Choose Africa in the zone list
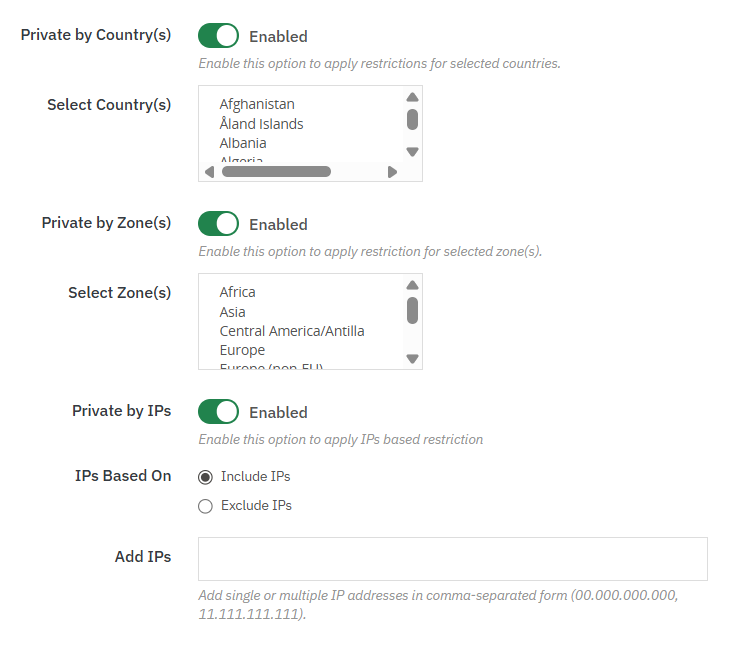Screen dimensions: 740x649 click(238, 292)
